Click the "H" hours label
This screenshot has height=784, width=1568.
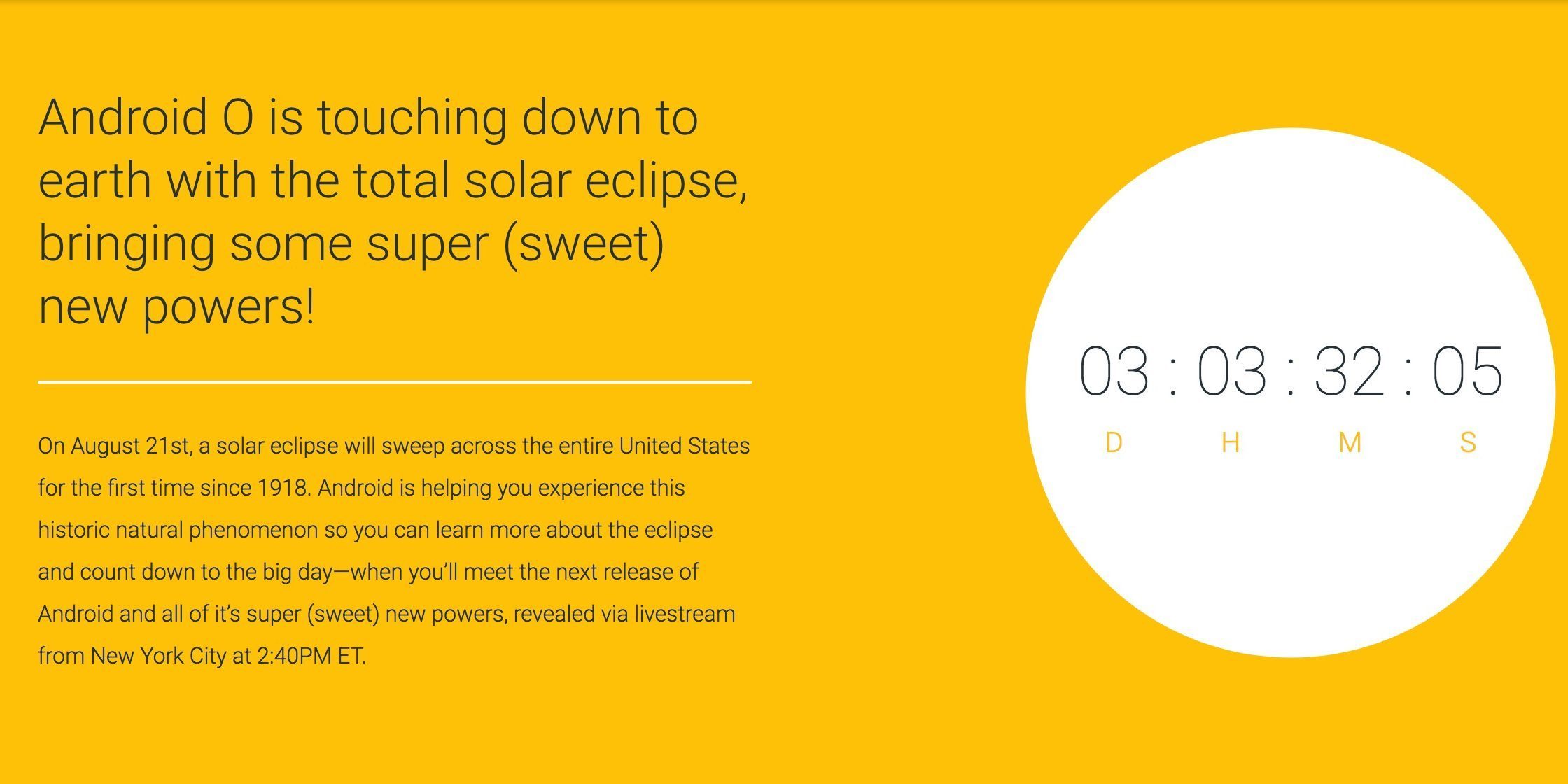pyautogui.click(x=1231, y=443)
